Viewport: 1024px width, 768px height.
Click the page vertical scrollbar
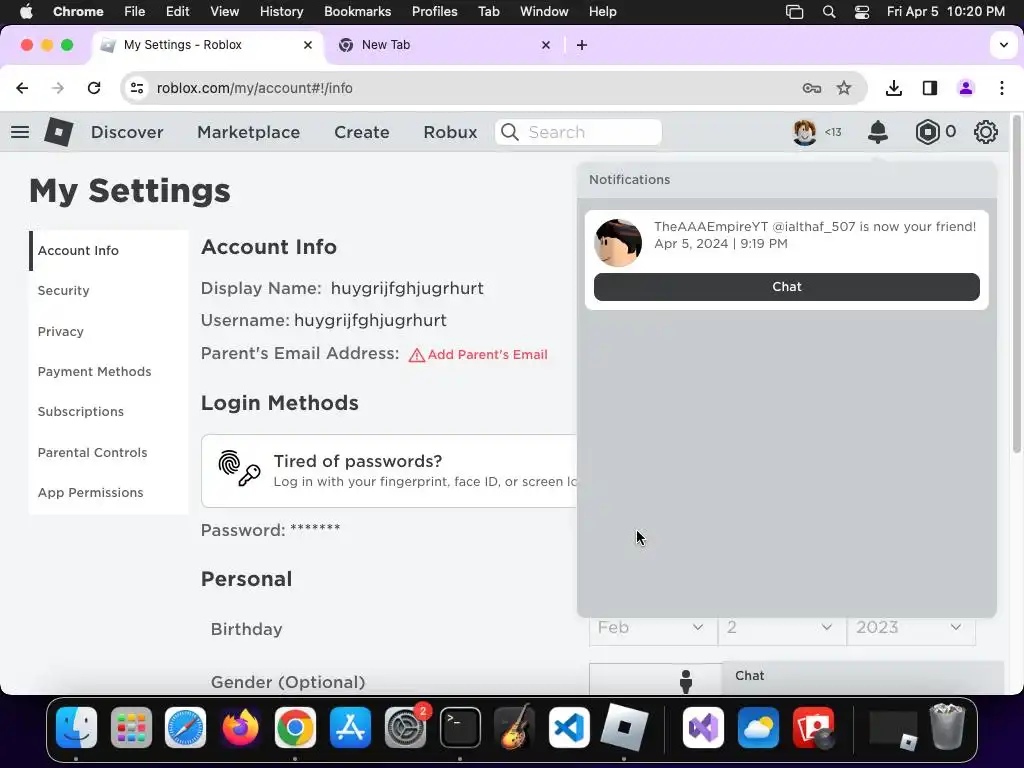pos(1016,284)
